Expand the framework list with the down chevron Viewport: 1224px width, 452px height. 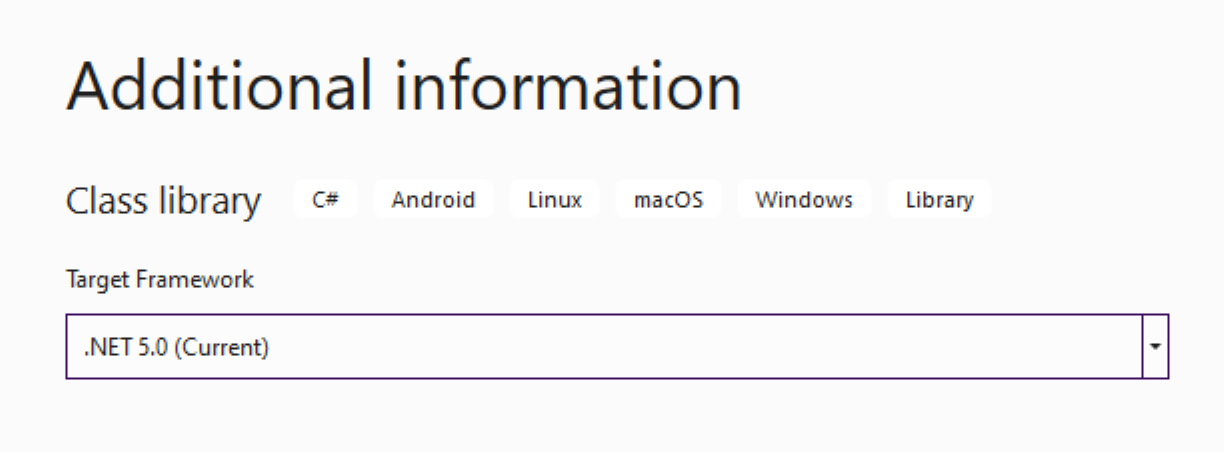pos(1156,346)
